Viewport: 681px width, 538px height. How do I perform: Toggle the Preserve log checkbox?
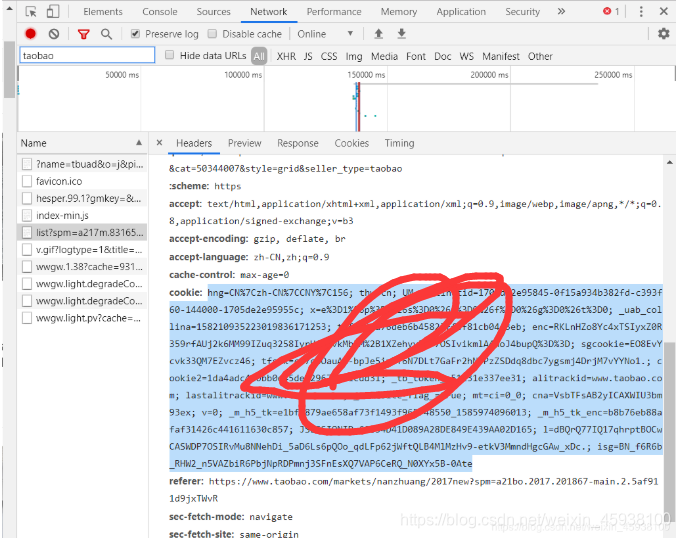point(136,34)
